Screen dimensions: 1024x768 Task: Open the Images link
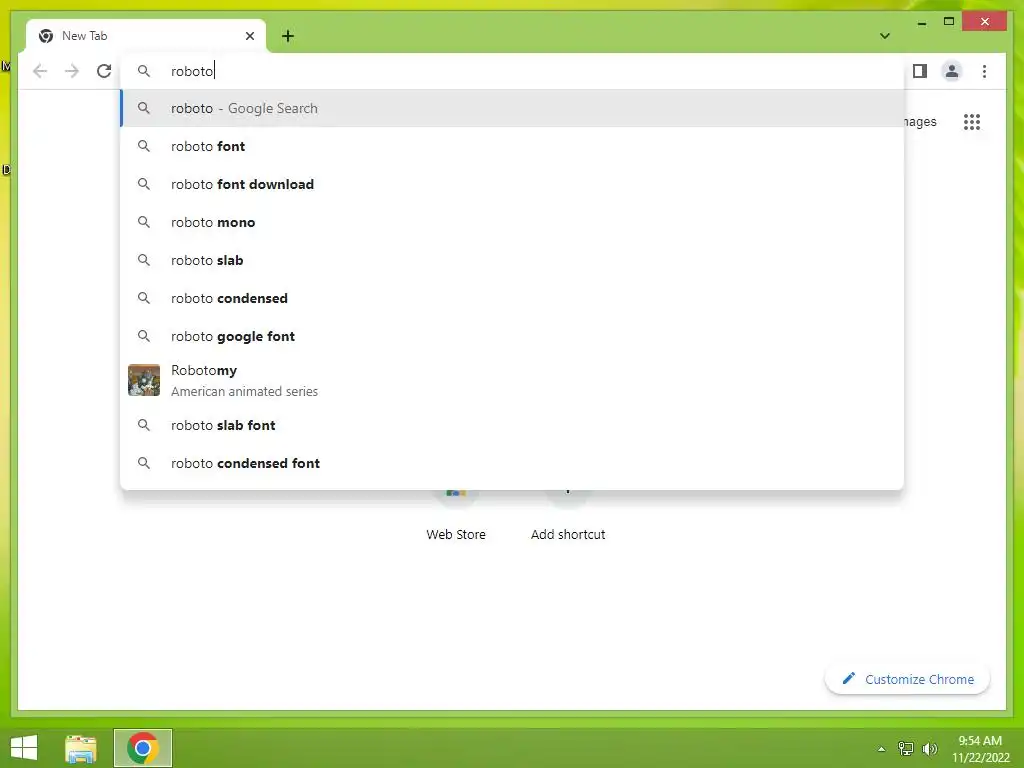tap(921, 121)
